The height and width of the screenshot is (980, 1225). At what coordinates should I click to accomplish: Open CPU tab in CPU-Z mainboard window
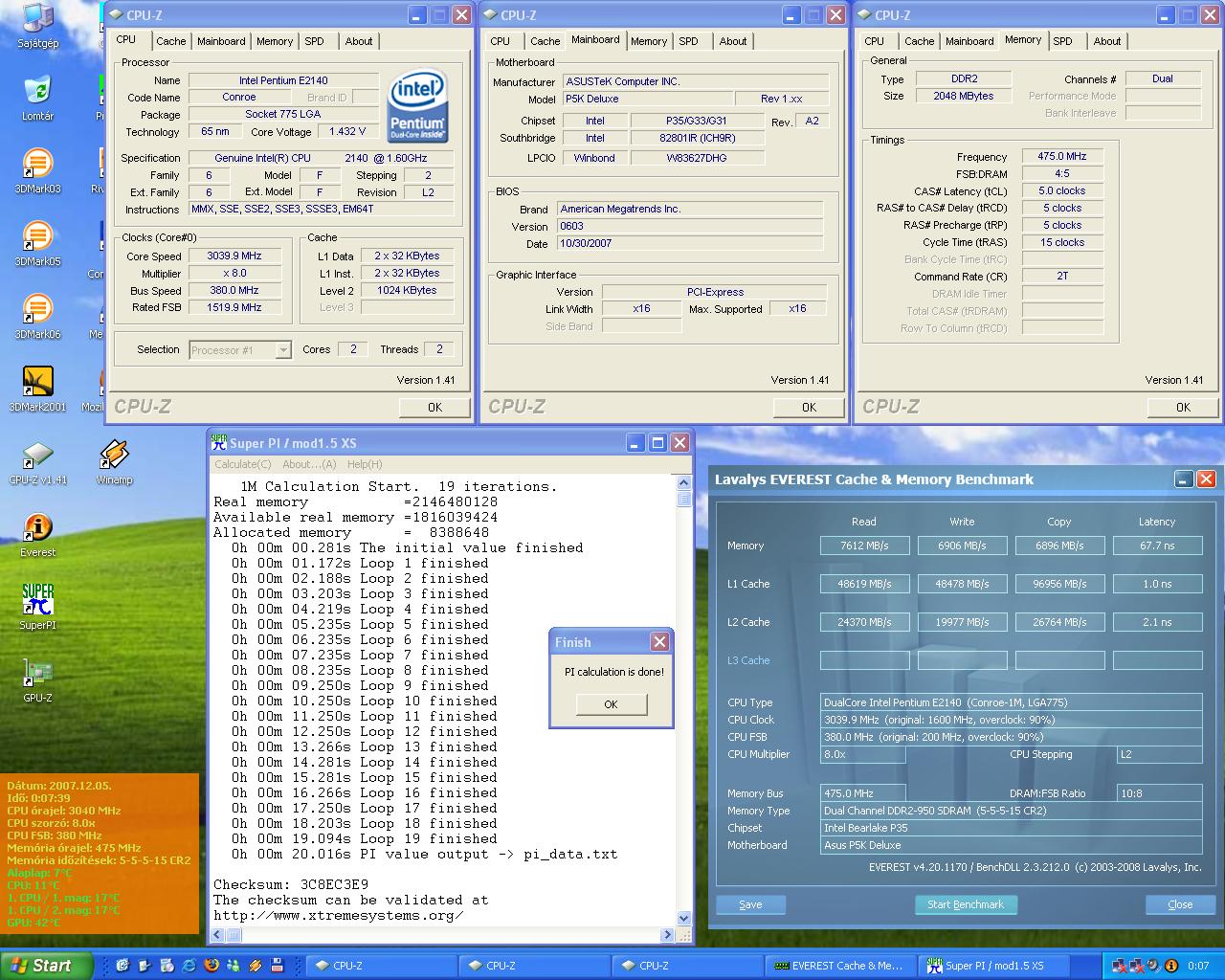501,41
